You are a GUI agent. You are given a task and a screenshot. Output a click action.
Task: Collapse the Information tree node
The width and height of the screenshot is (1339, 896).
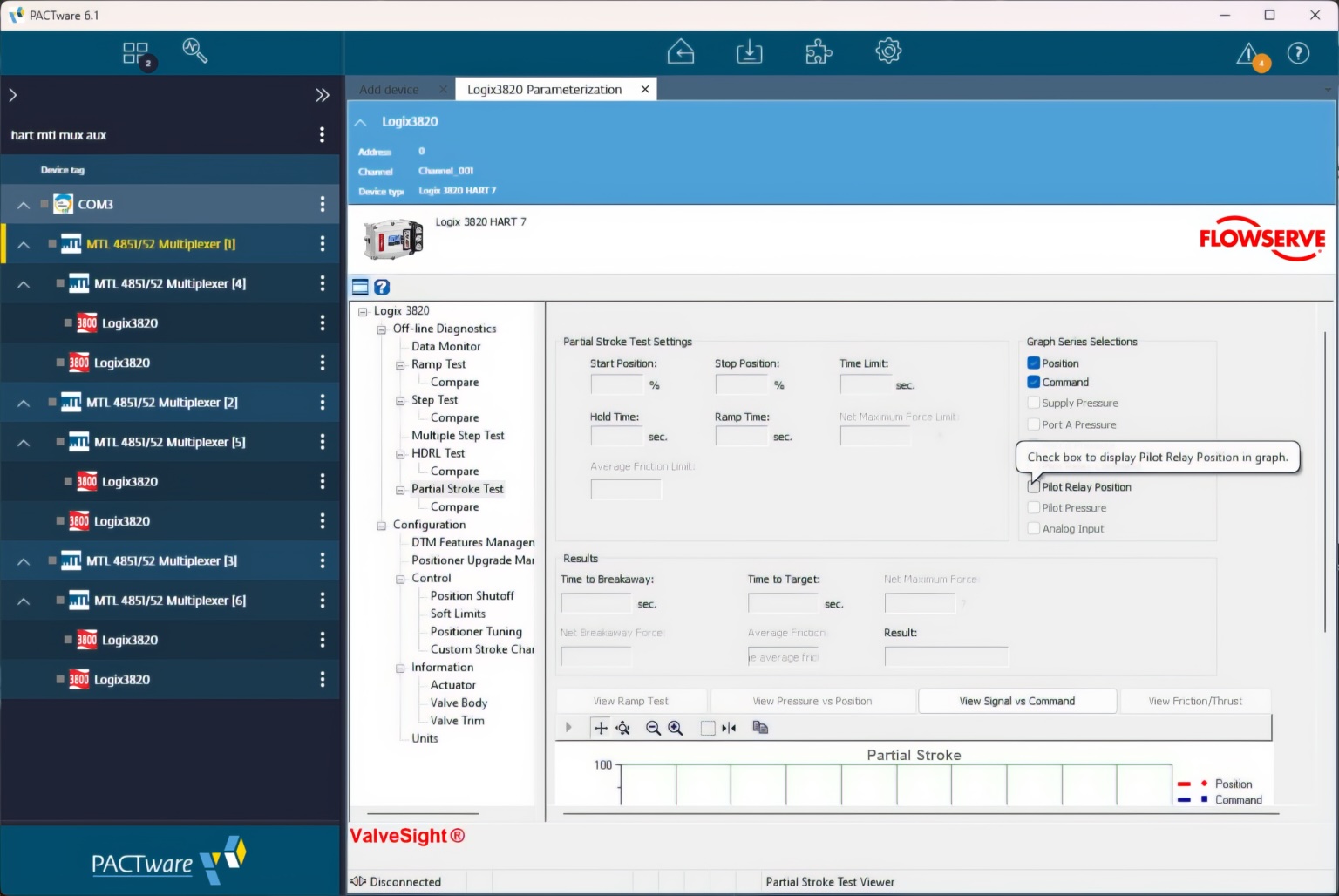click(x=400, y=669)
